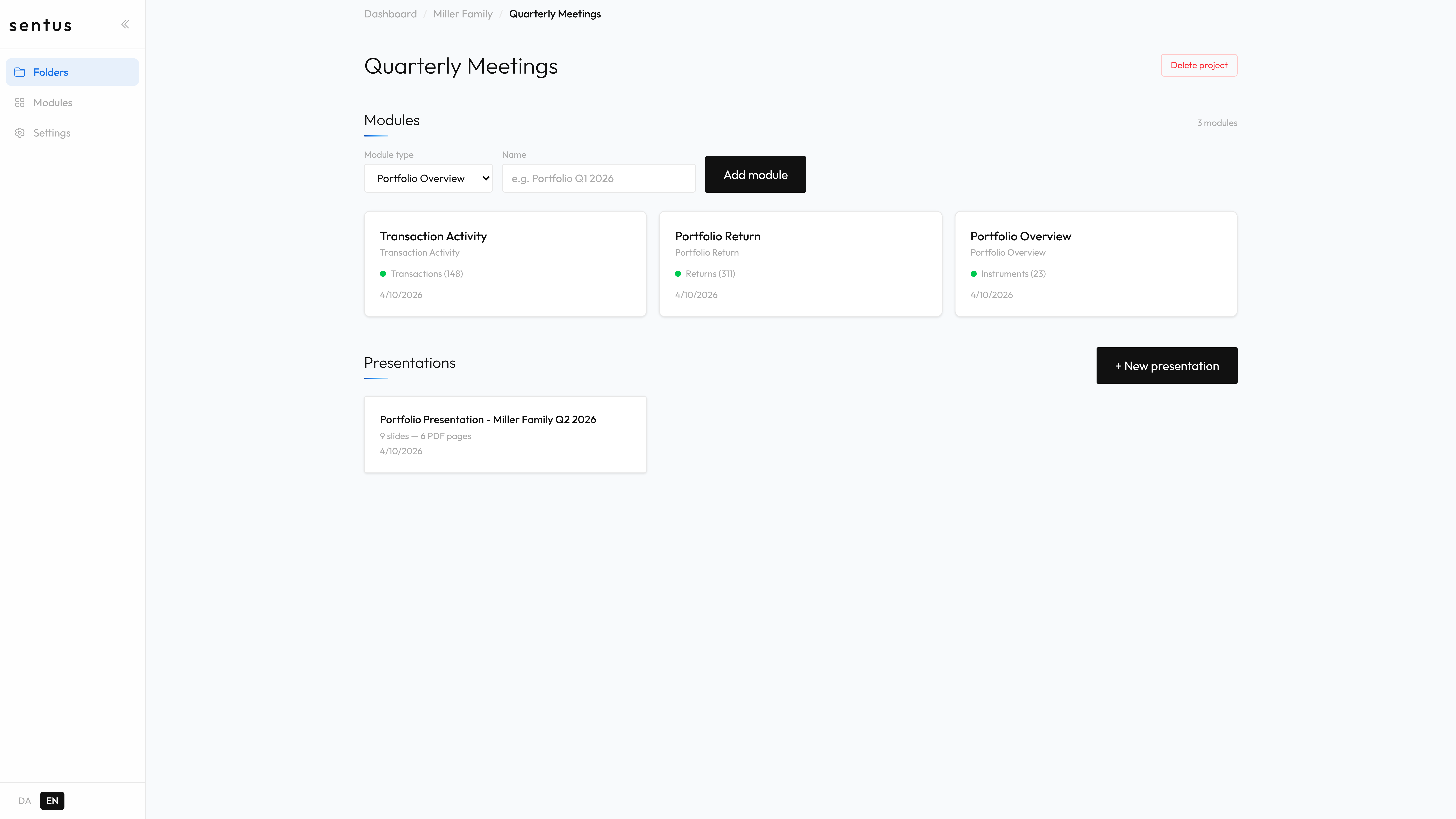Viewport: 1456px width, 819px height.
Task: Click the Modules section heading
Action: point(392,120)
